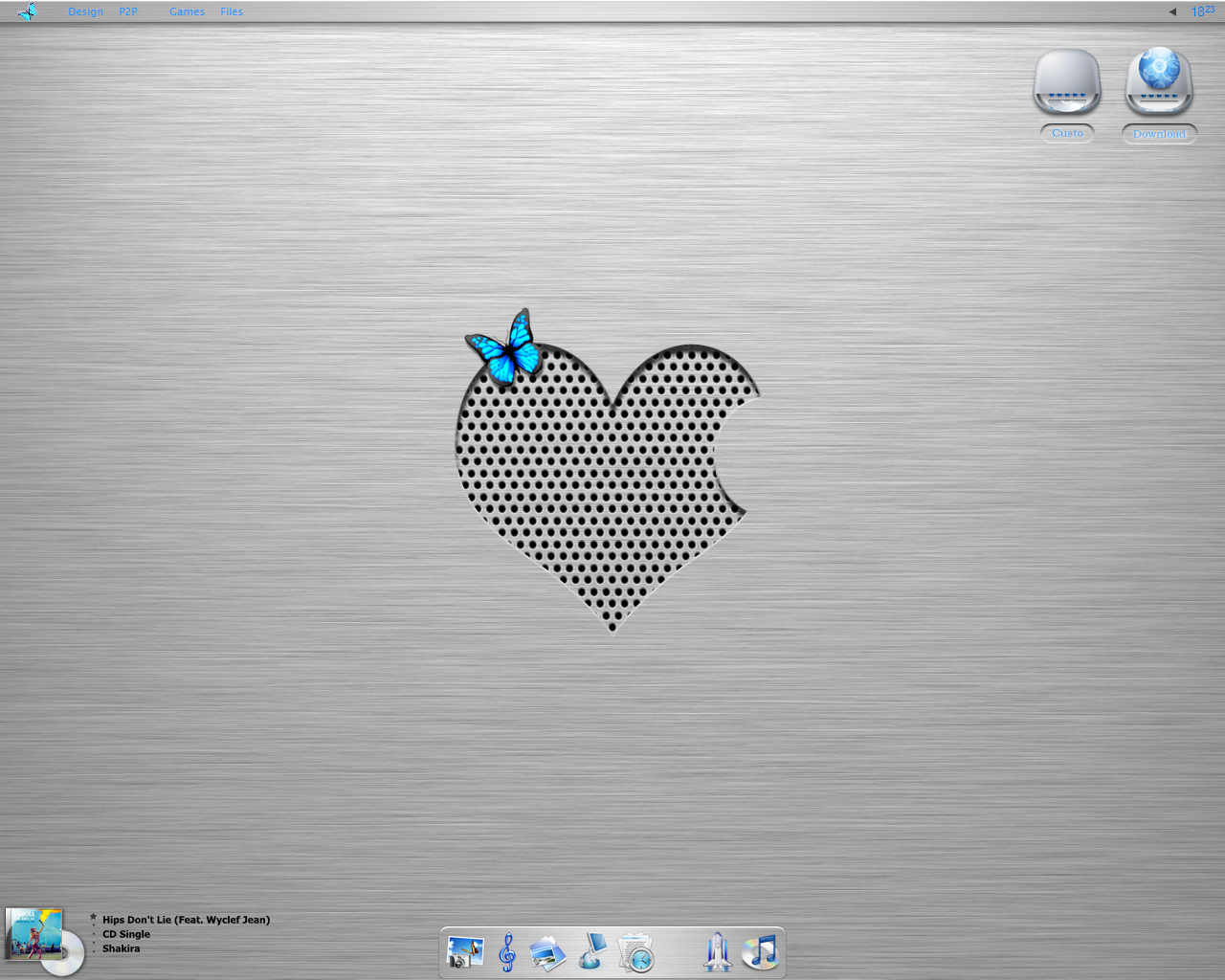1225x980 pixels.
Task: Expand tray with the left arrow
Action: pyautogui.click(x=1172, y=11)
